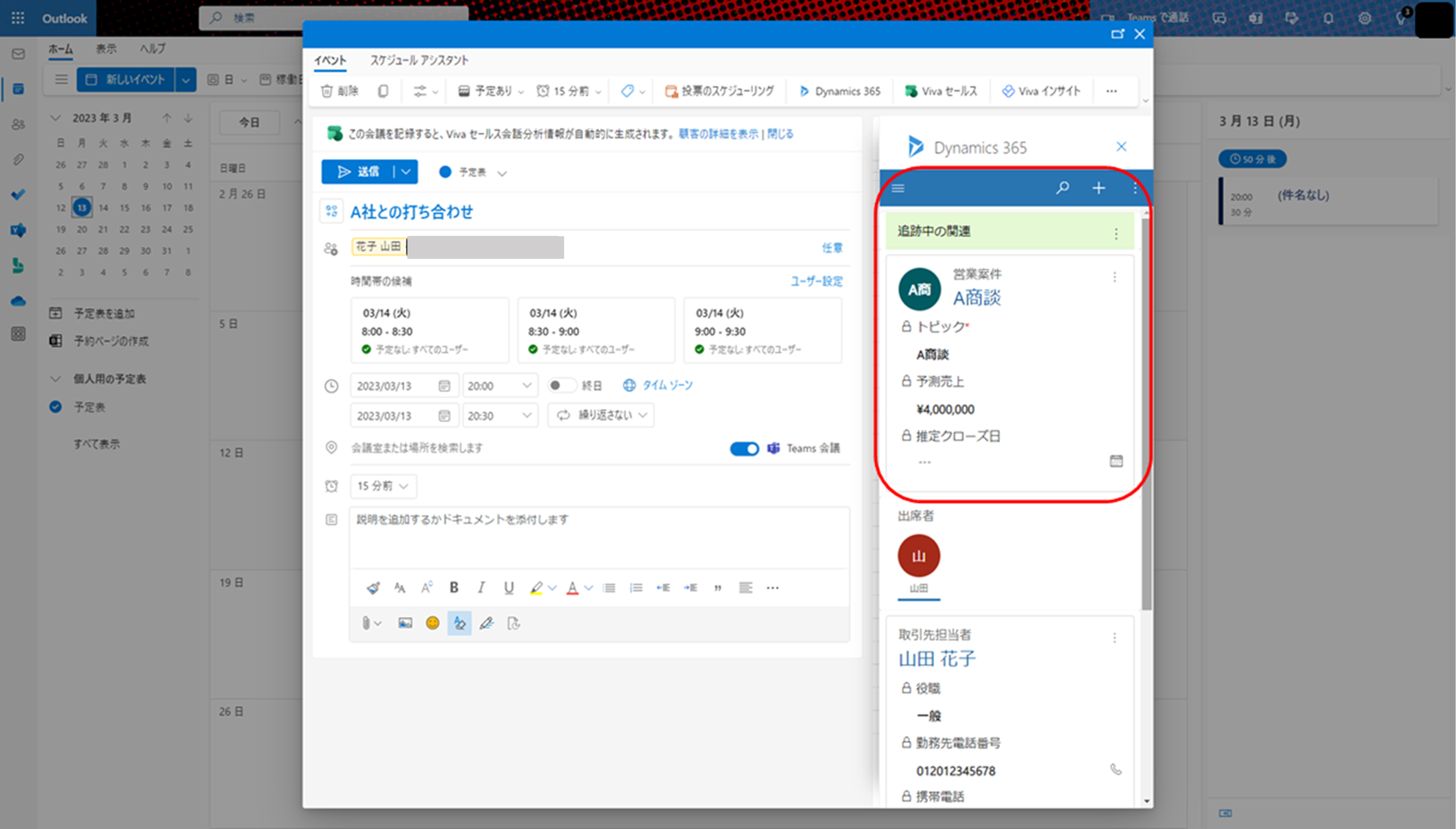Apply underline formatting in the description editor
The width and height of the screenshot is (1456, 829).
tap(508, 588)
